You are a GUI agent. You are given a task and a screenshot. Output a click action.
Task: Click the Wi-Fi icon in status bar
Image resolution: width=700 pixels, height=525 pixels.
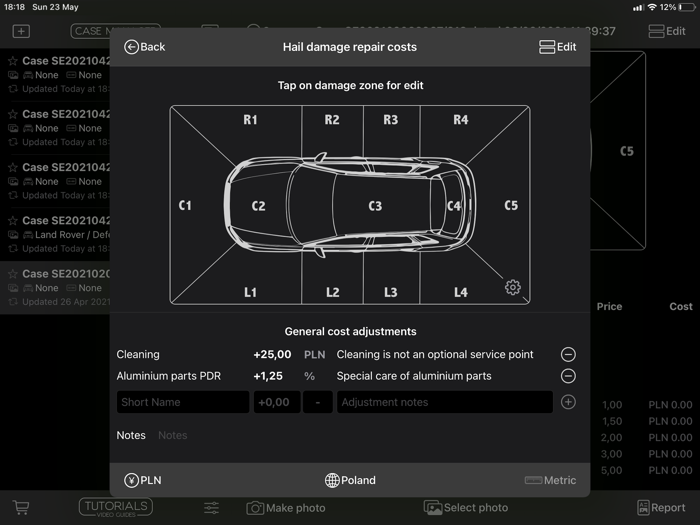coord(652,7)
